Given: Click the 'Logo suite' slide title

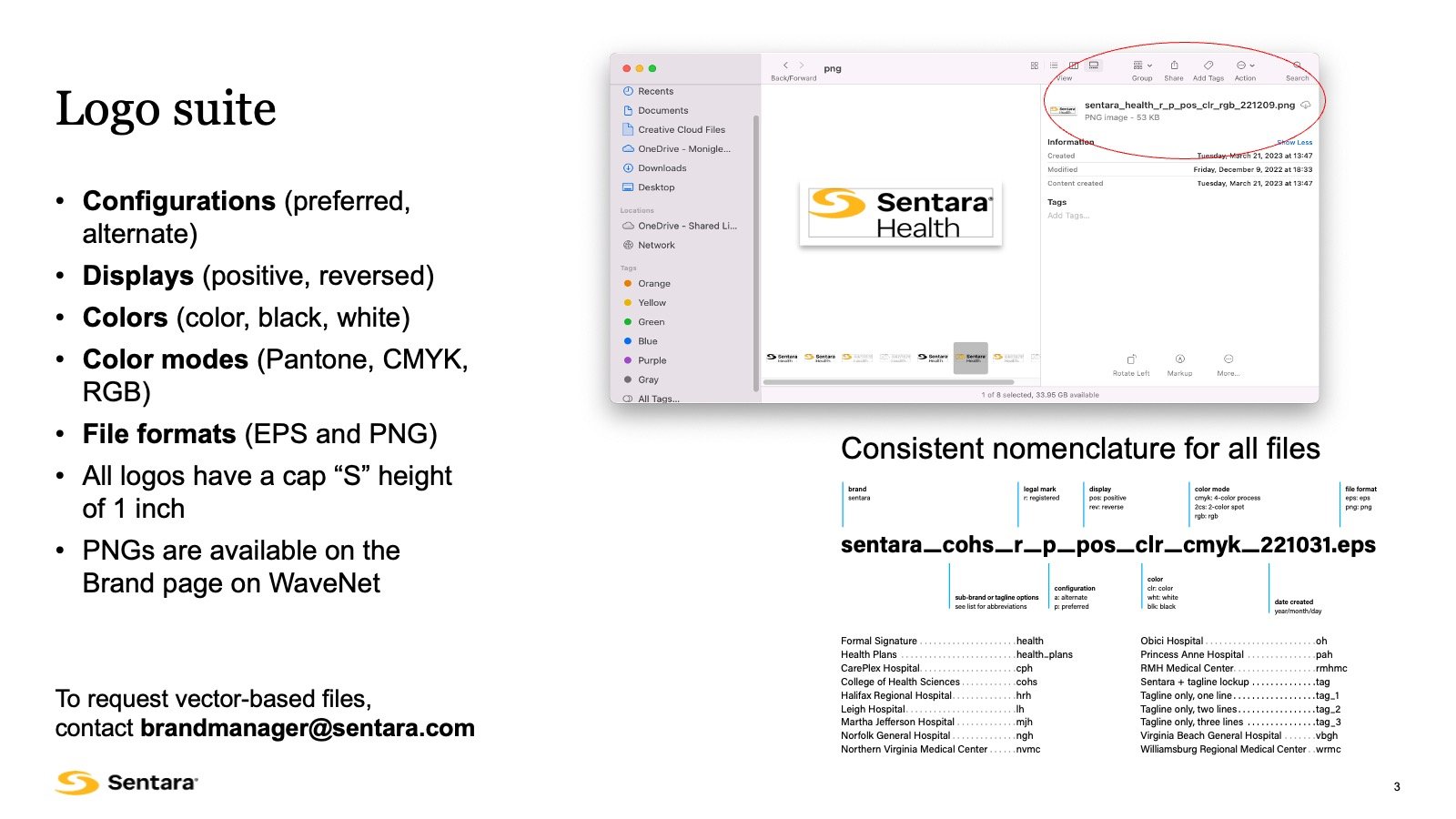Looking at the screenshot, I should click(166, 108).
